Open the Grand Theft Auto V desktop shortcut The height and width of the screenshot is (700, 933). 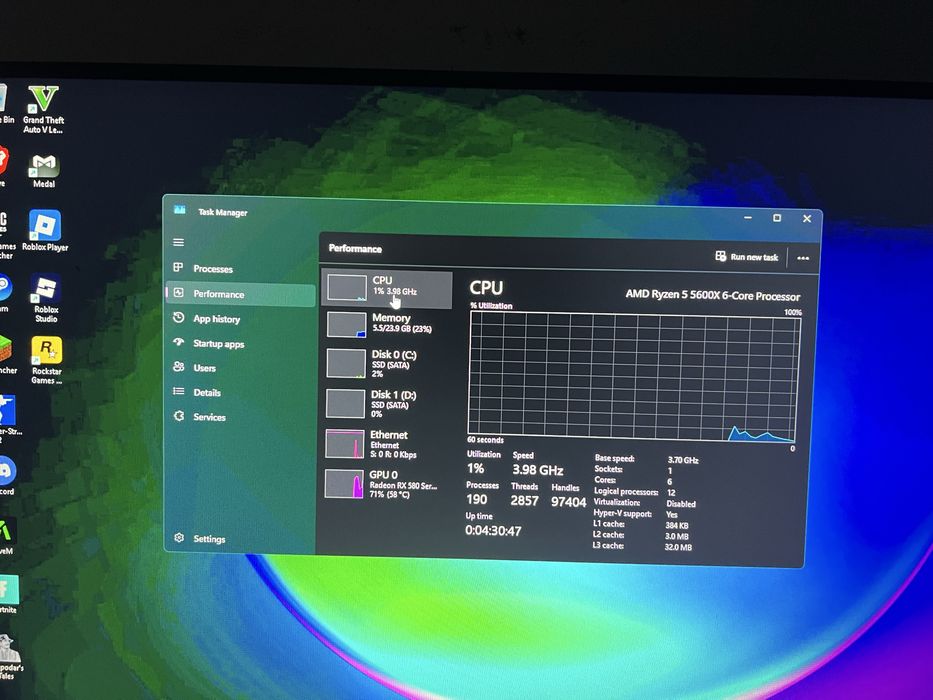(43, 110)
